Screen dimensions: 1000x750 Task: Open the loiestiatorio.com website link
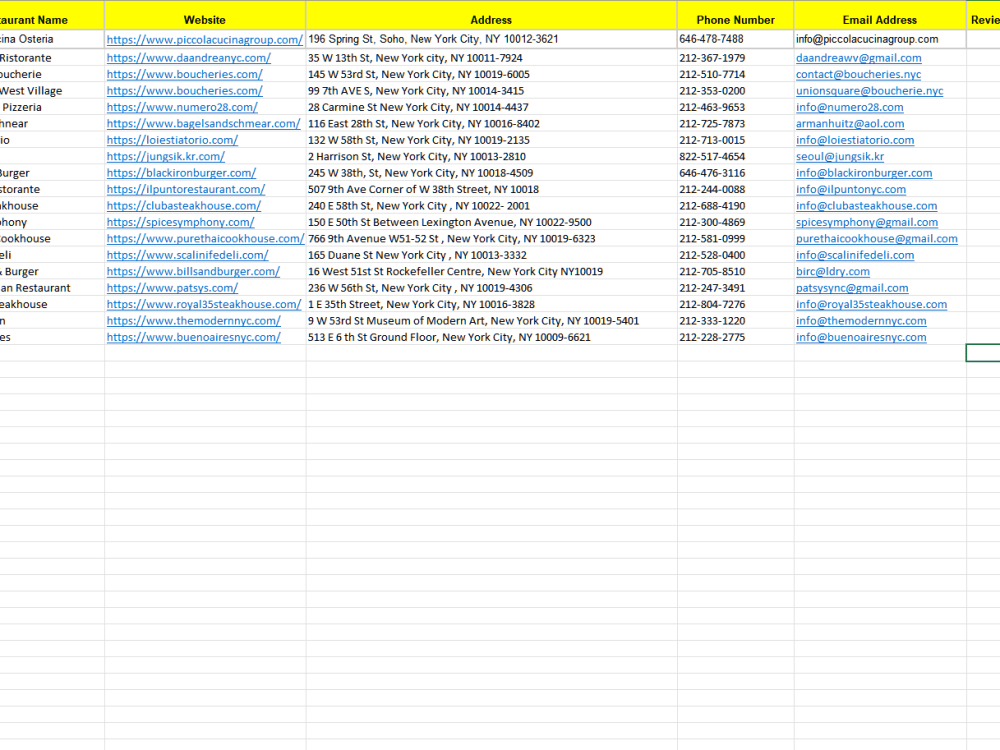pos(172,140)
